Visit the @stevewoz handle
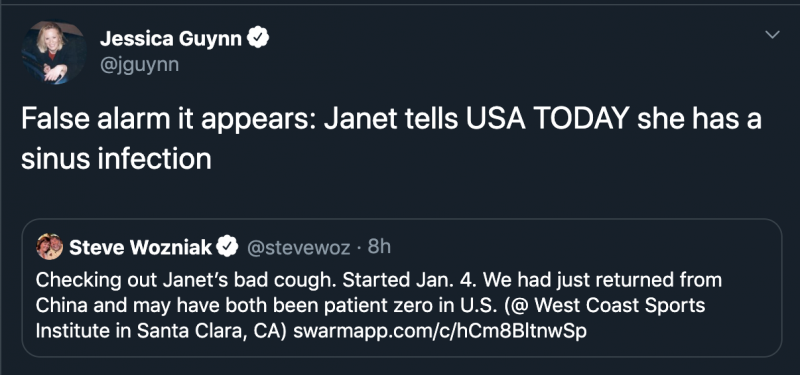800x375 pixels. coord(298,248)
